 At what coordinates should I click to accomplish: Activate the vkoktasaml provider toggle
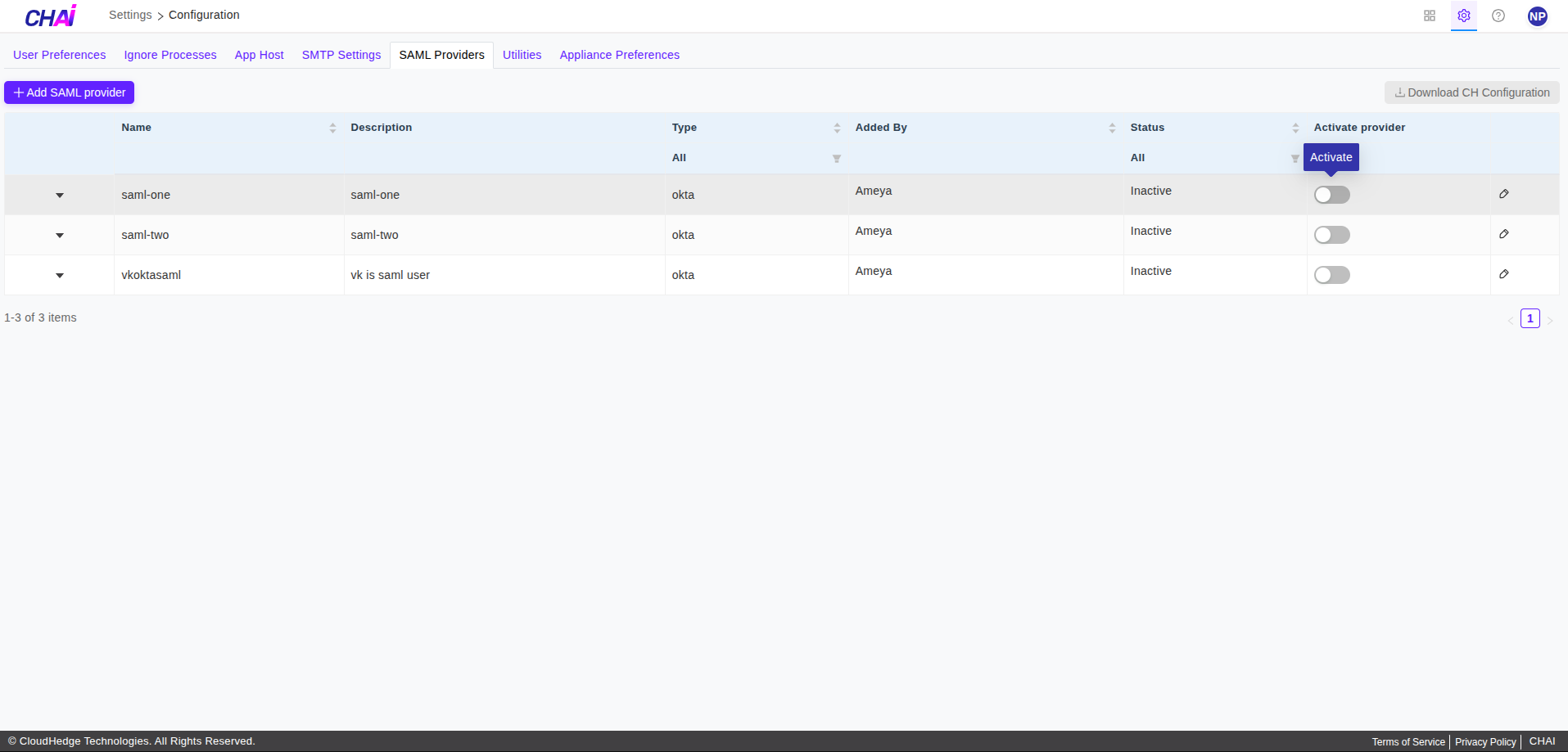pyautogui.click(x=1331, y=275)
